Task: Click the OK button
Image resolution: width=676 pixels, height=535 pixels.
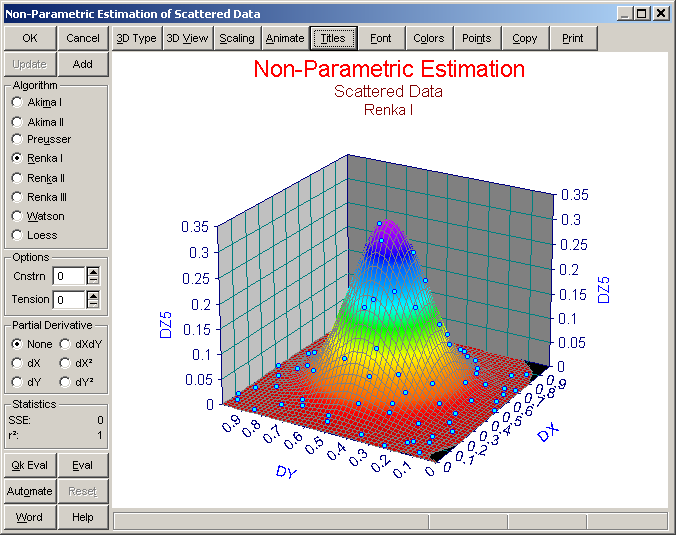Action: pyautogui.click(x=30, y=38)
